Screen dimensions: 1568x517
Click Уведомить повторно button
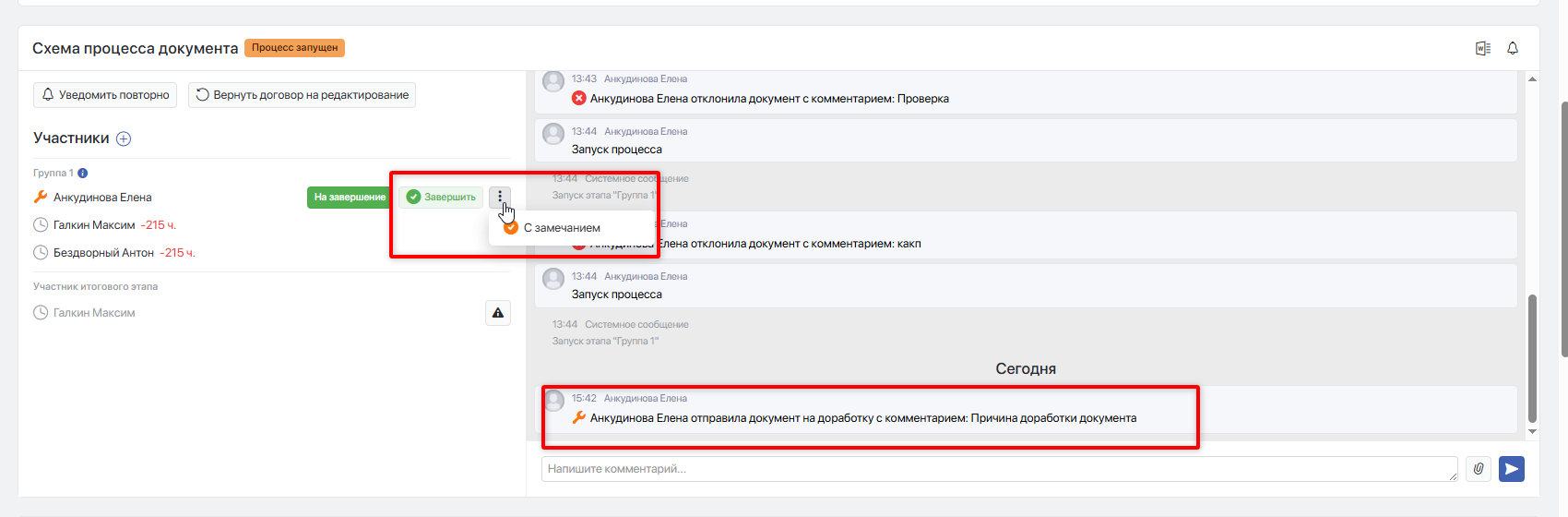tap(106, 95)
